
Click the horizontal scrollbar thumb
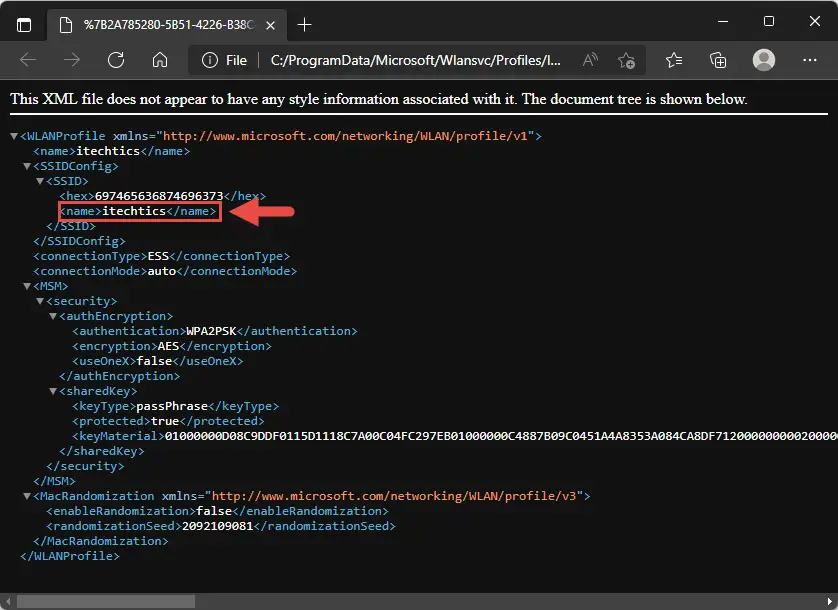[x=106, y=601]
